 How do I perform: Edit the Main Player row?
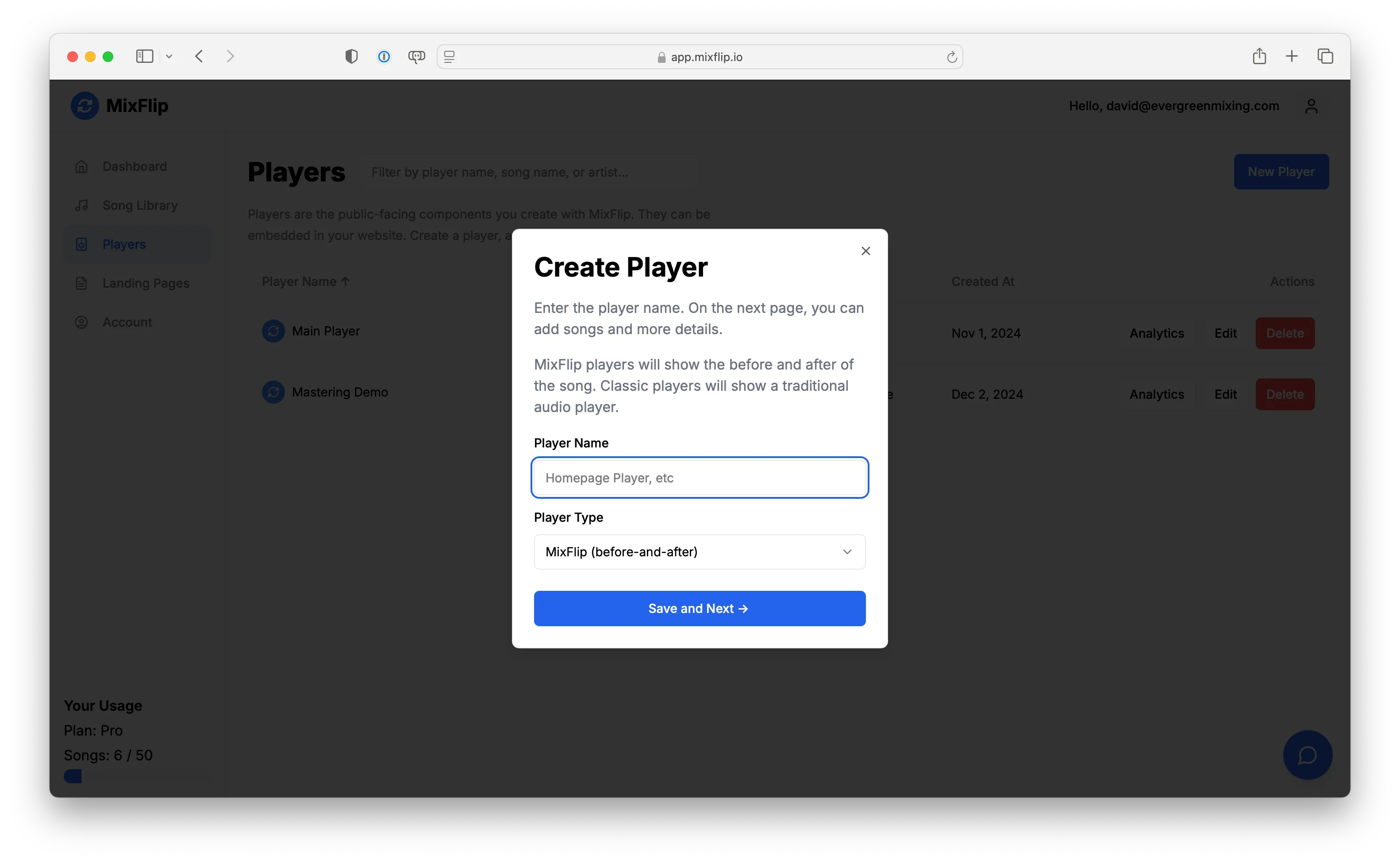pos(1225,333)
